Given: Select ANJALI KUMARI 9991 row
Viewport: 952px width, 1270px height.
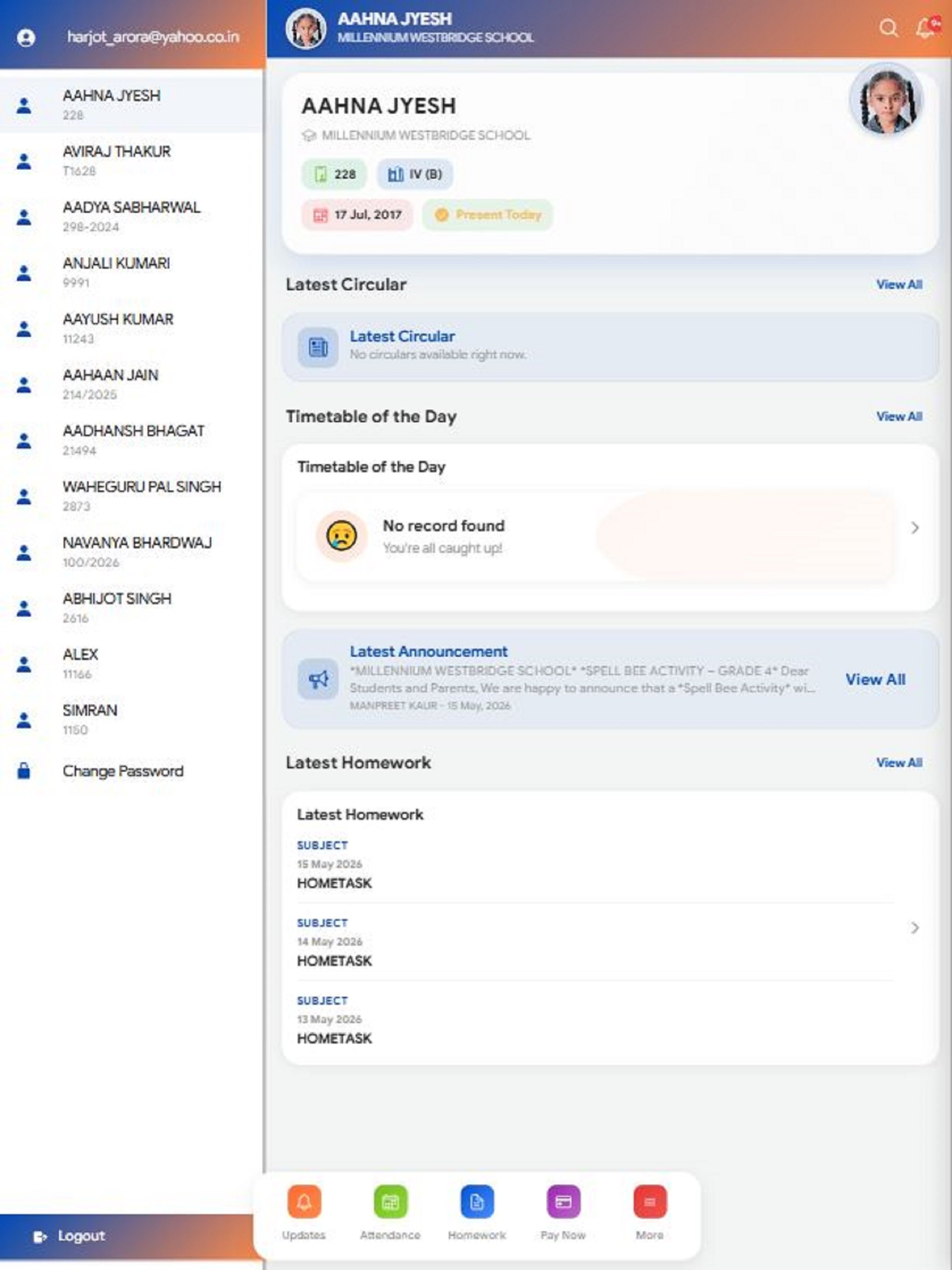Looking at the screenshot, I should 131,273.
